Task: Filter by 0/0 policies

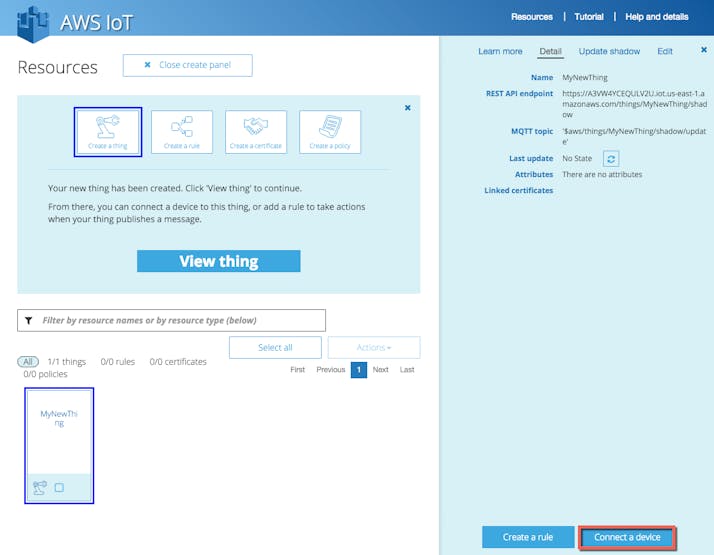Action: [46, 374]
